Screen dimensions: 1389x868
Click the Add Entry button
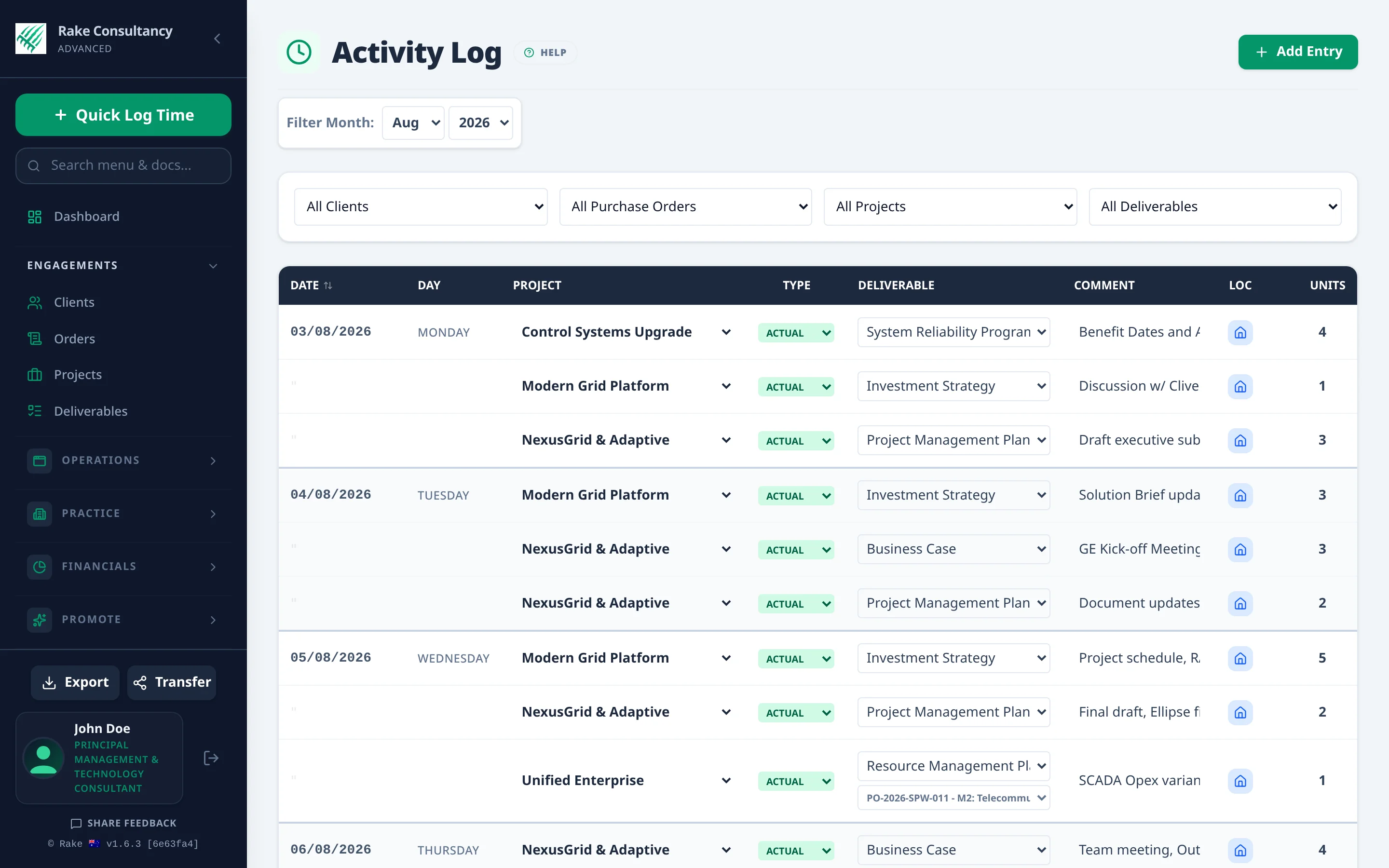[x=1298, y=52]
